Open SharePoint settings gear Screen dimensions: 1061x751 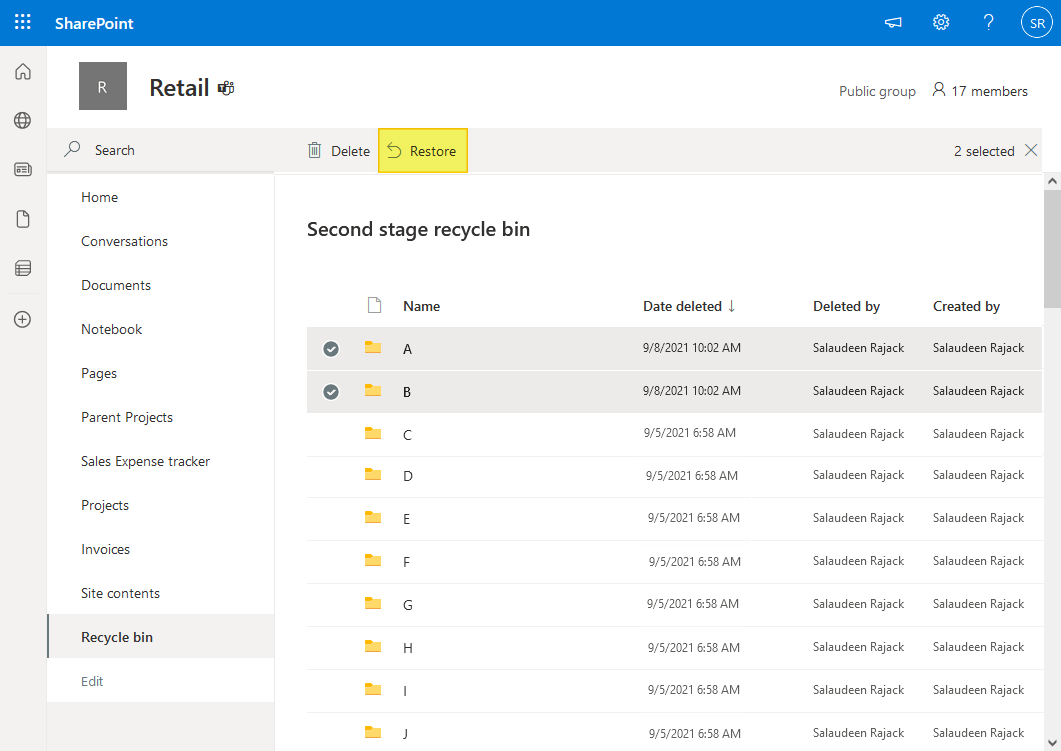940,22
